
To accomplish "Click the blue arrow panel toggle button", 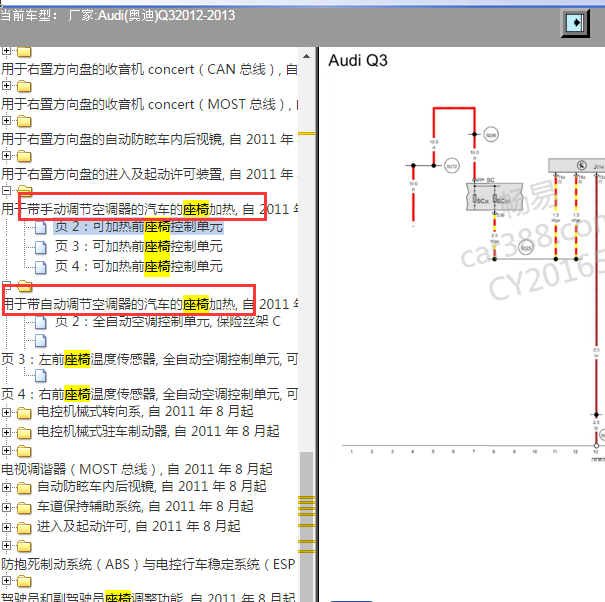I will [x=575, y=23].
